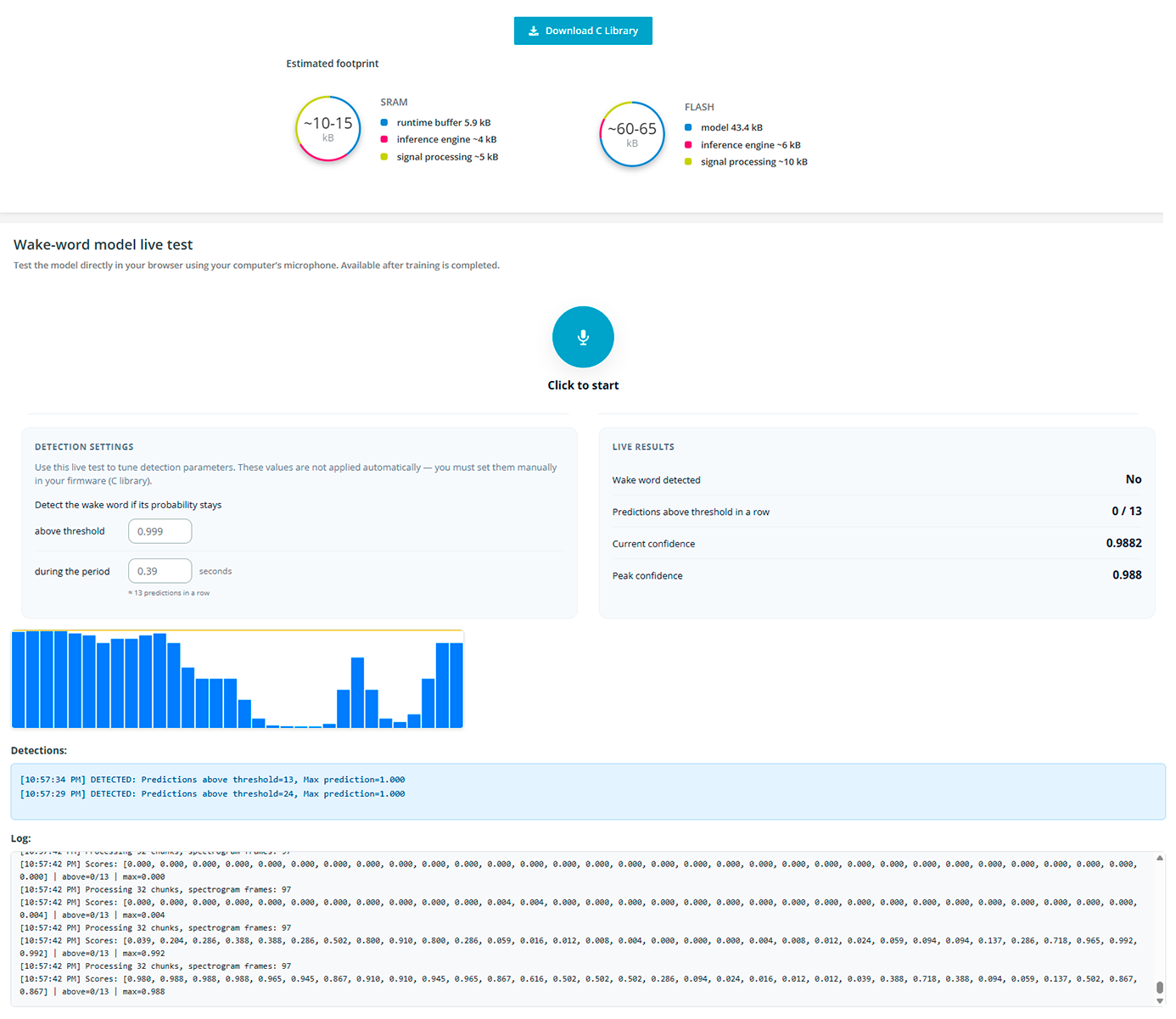Click the tallest first bar in confidence chart
The image size is (1176, 1019).
[x=19, y=679]
